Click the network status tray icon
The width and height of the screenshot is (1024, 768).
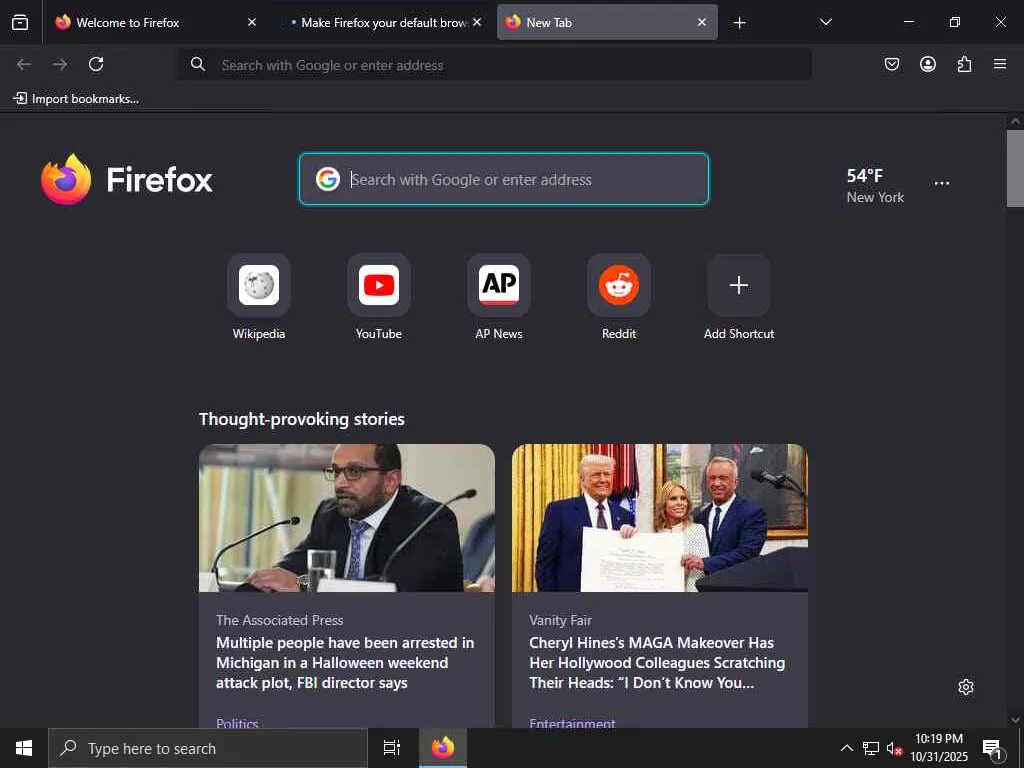(871, 748)
